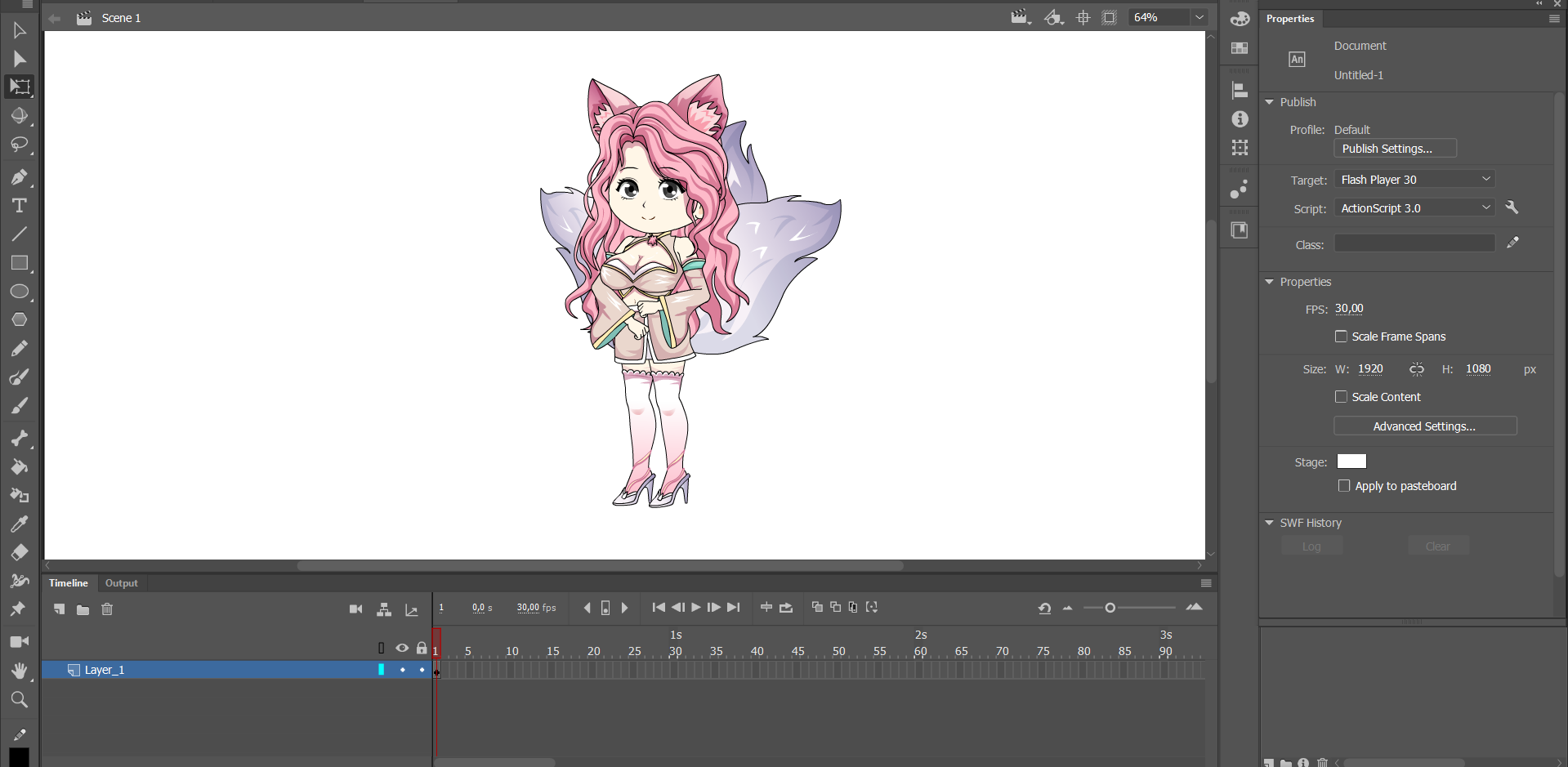The height and width of the screenshot is (767, 1568).
Task: Open the ActionScript 3.0 script dropdown
Action: (1414, 208)
